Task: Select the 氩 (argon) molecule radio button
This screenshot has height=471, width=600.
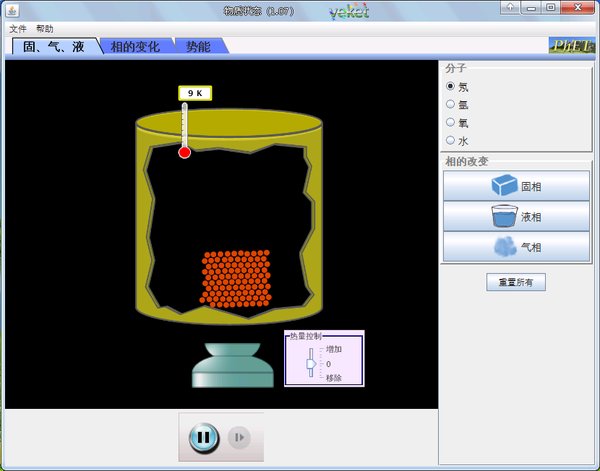Action: [450, 104]
